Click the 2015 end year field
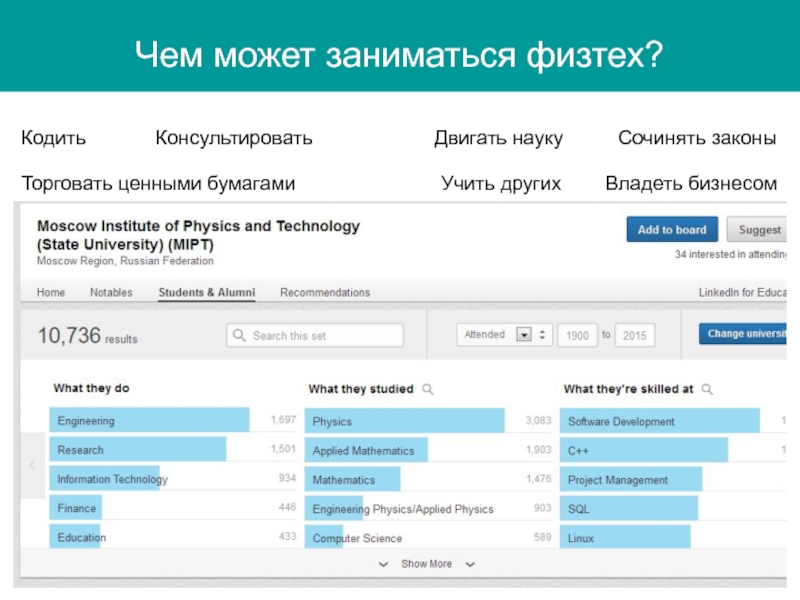Screen dimensions: 800x600 click(635, 336)
